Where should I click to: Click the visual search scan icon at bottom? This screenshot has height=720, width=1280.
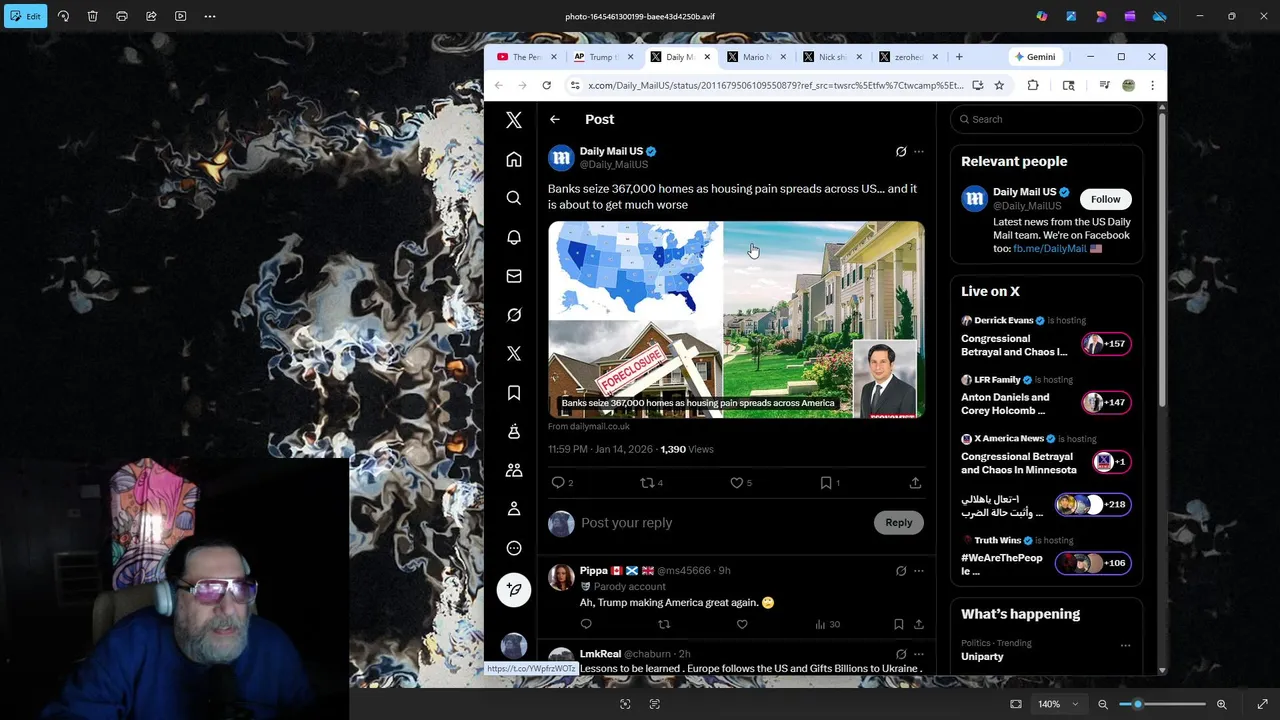pyautogui.click(x=625, y=704)
